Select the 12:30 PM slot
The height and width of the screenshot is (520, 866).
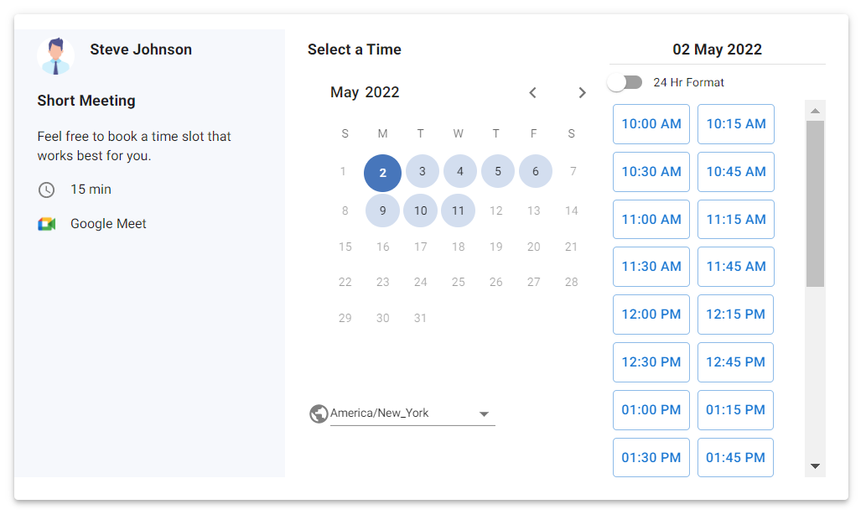(x=651, y=363)
